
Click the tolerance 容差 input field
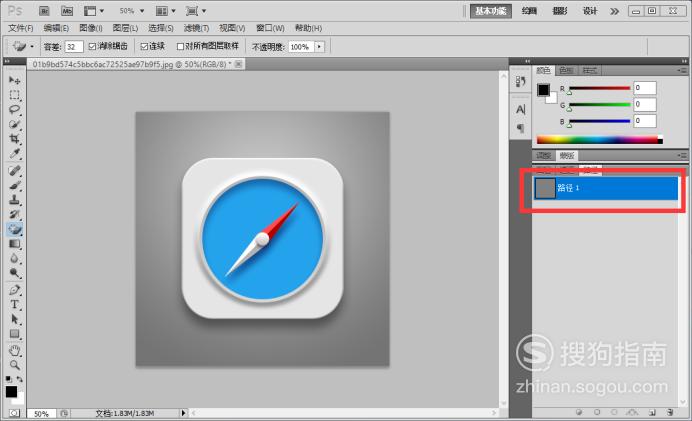click(x=74, y=46)
